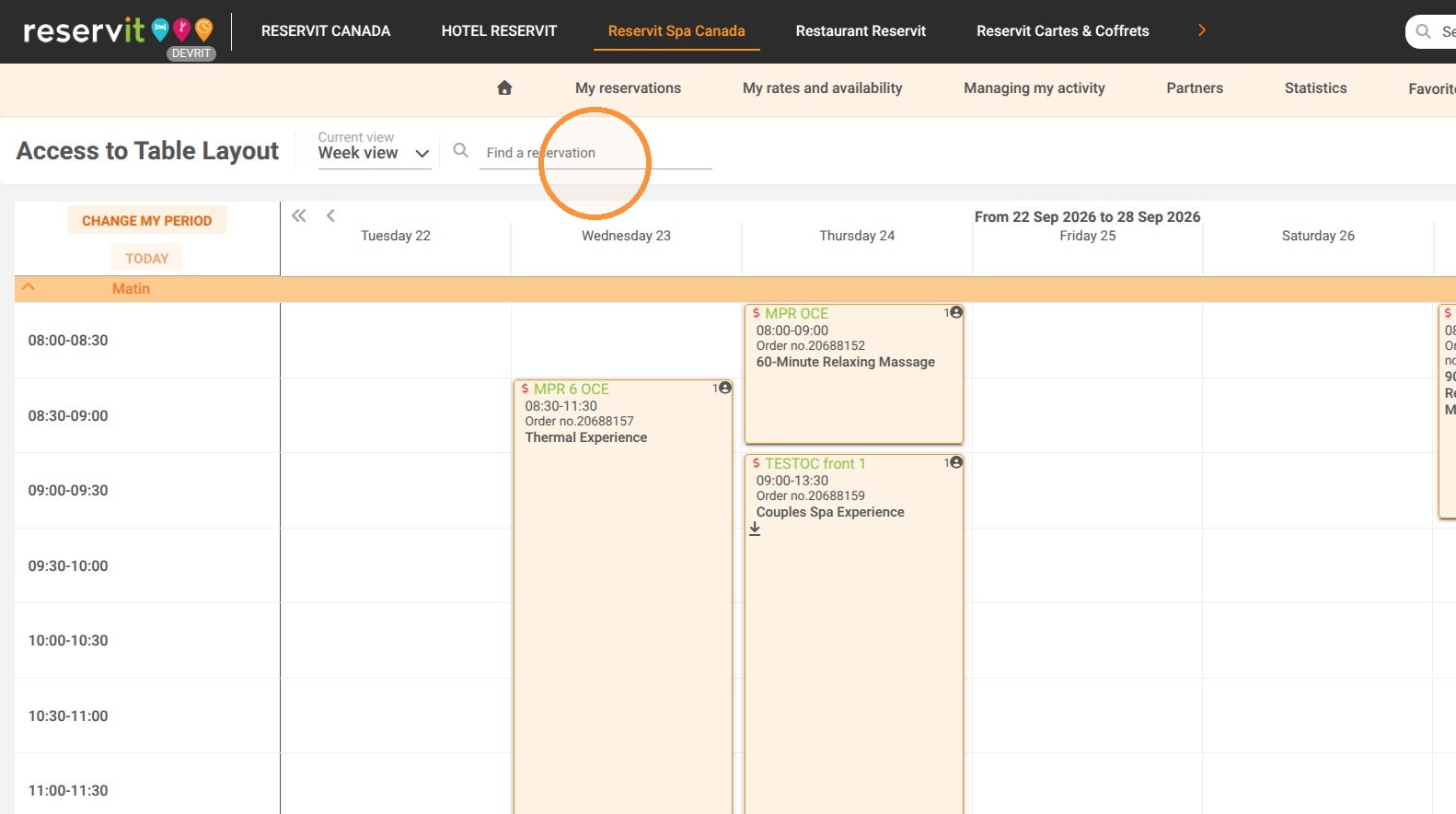Click the TODAY button
The width and height of the screenshot is (1456, 814).
[147, 259]
